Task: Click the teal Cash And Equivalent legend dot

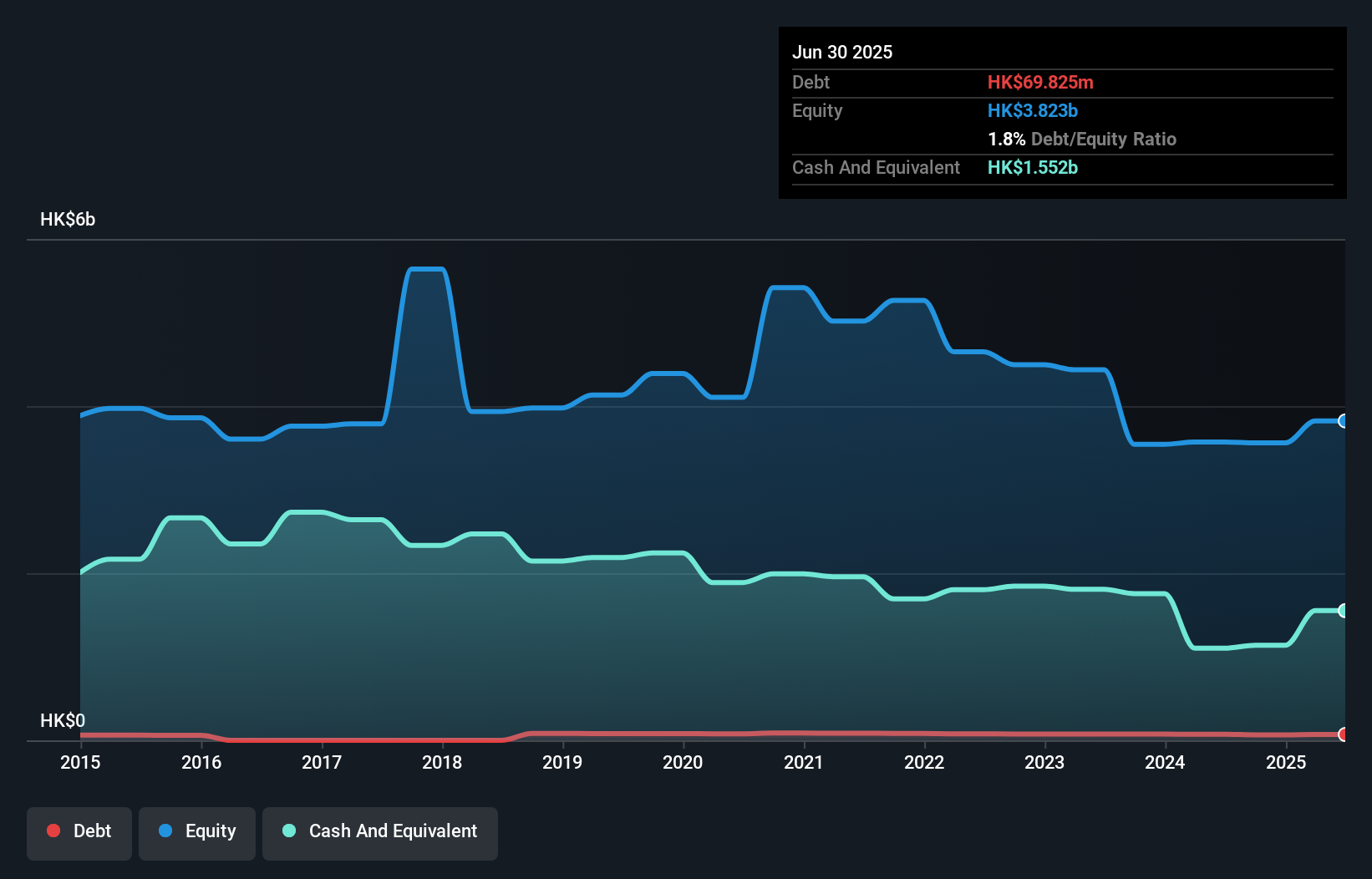Action: 288,831
